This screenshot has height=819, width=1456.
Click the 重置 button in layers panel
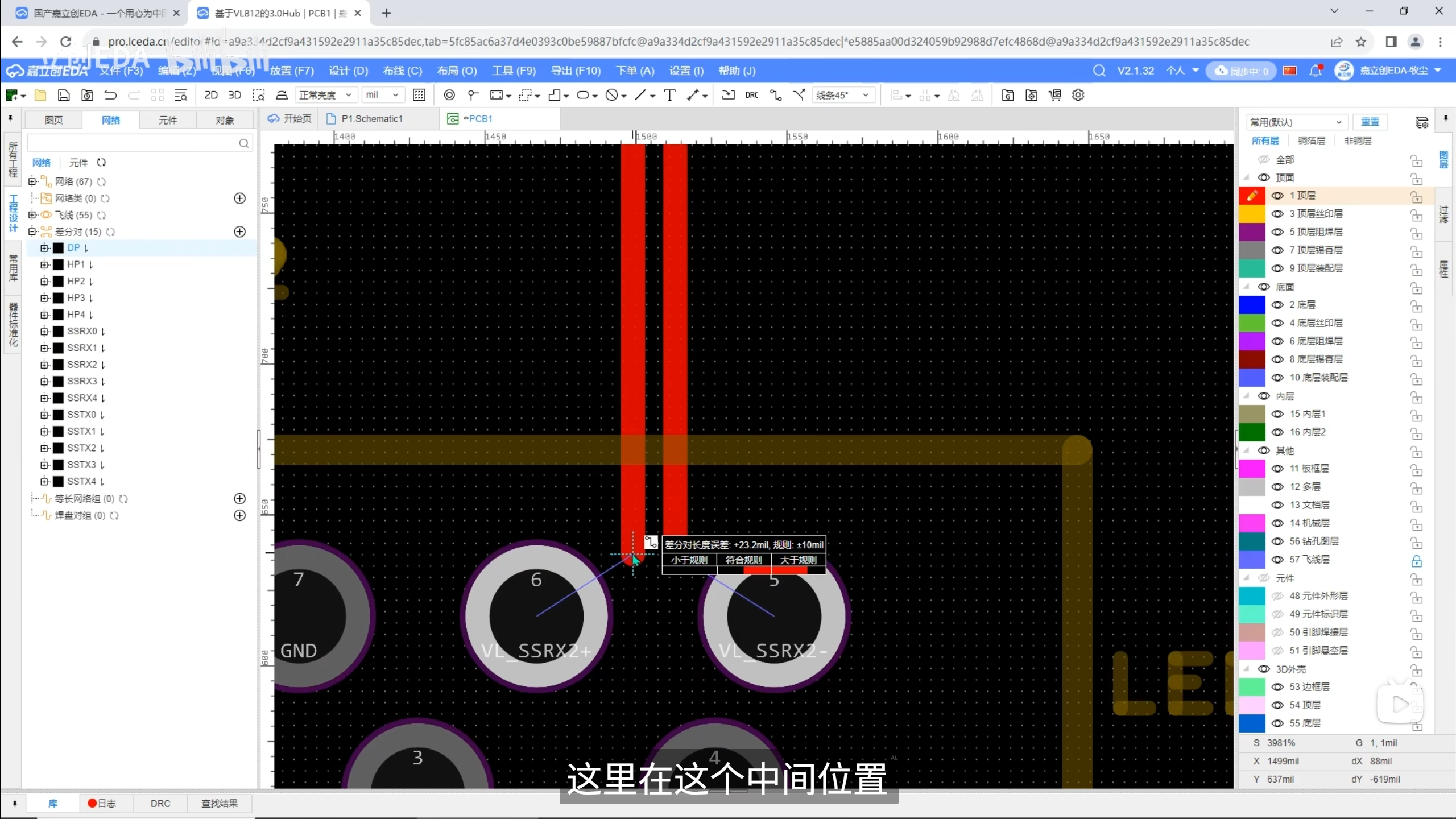coord(1370,122)
